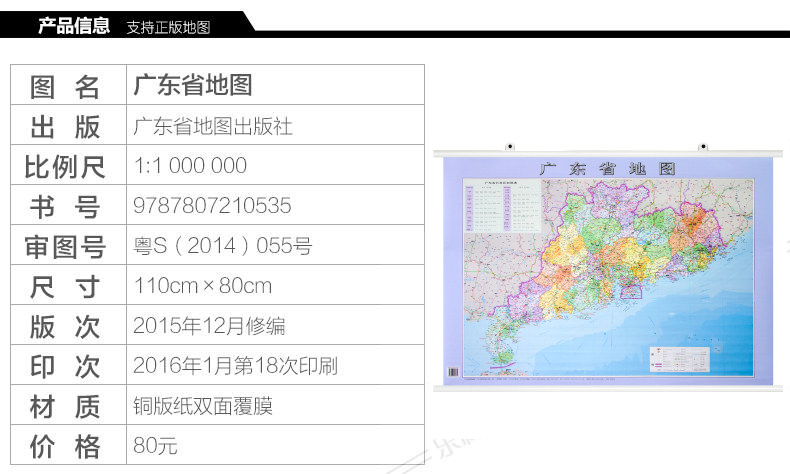The image size is (790, 474).
Task: Select the 印次 label cell
Action: coord(69,365)
